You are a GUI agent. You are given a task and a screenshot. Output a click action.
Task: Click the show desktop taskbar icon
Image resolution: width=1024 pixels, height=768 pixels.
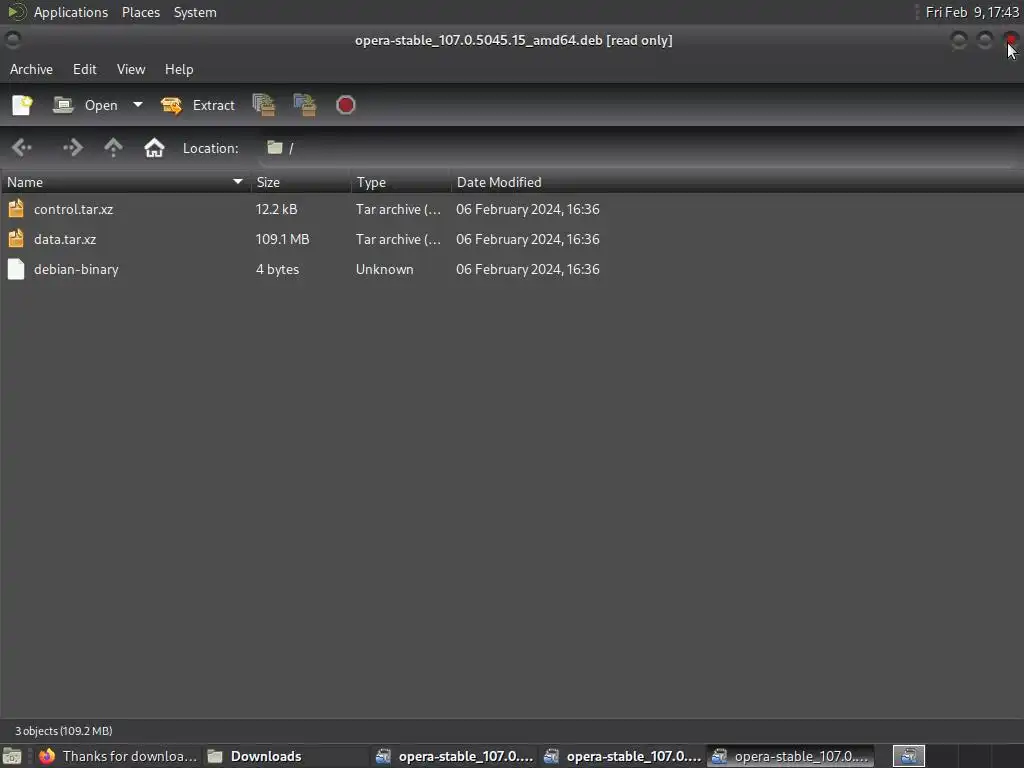12,756
